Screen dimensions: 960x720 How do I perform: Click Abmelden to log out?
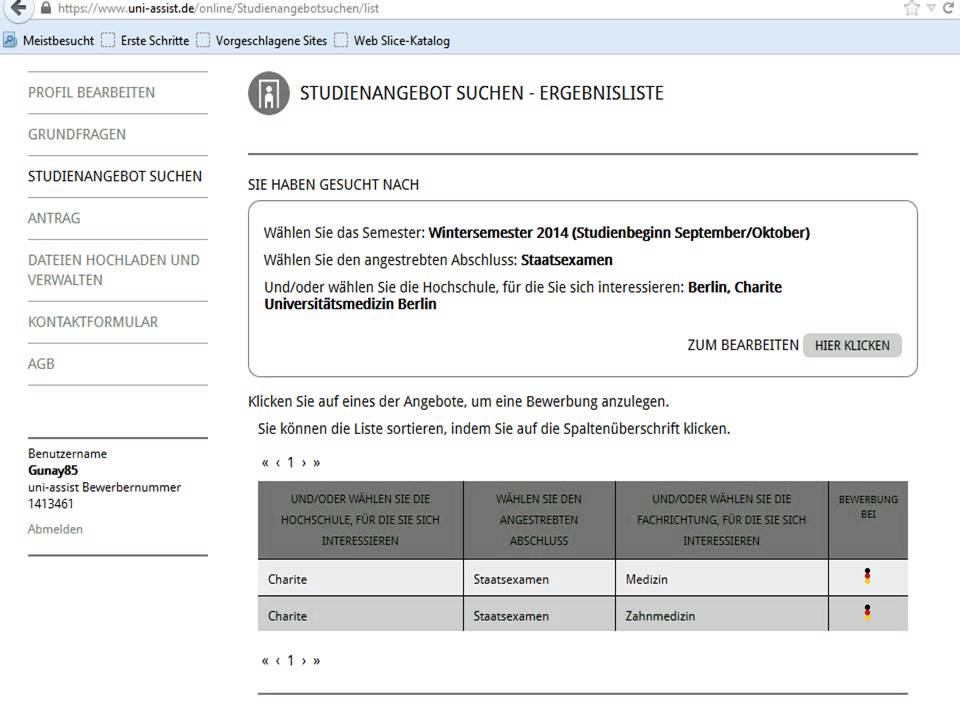[x=55, y=529]
